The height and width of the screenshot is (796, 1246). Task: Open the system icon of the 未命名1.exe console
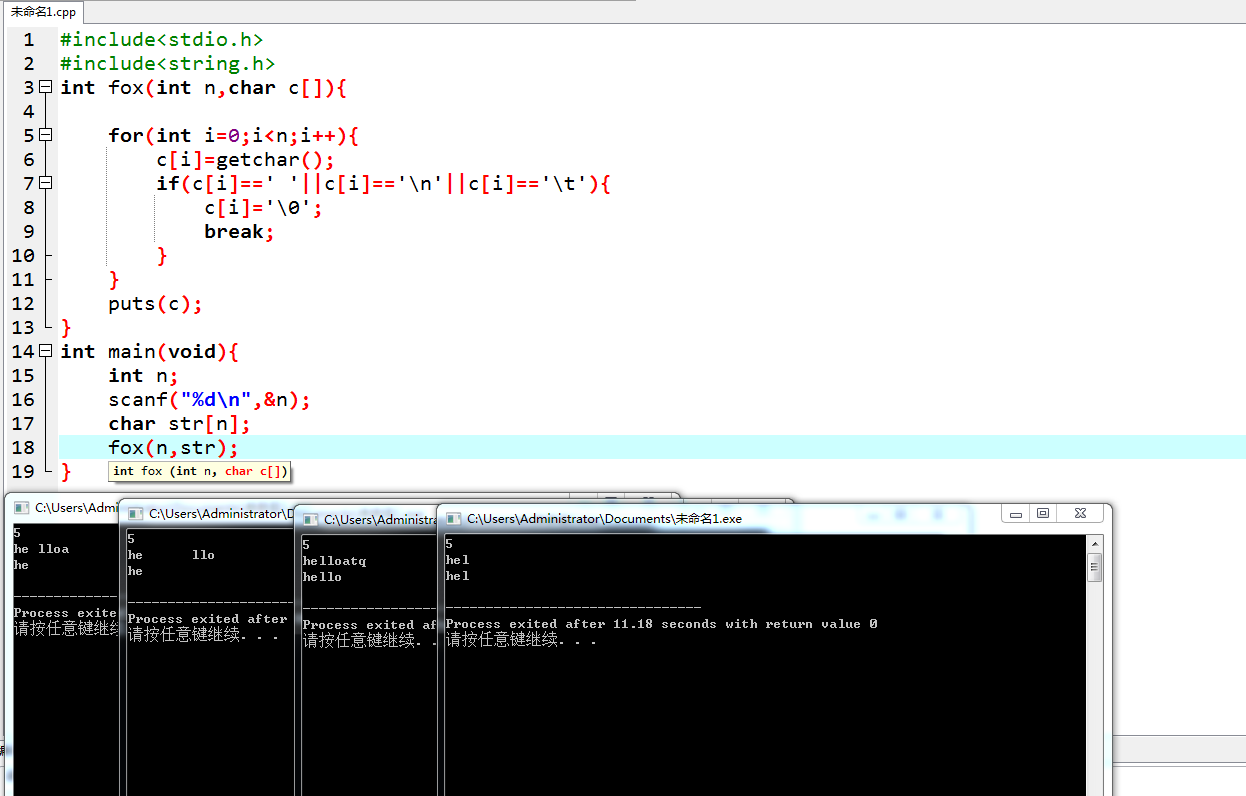[454, 519]
